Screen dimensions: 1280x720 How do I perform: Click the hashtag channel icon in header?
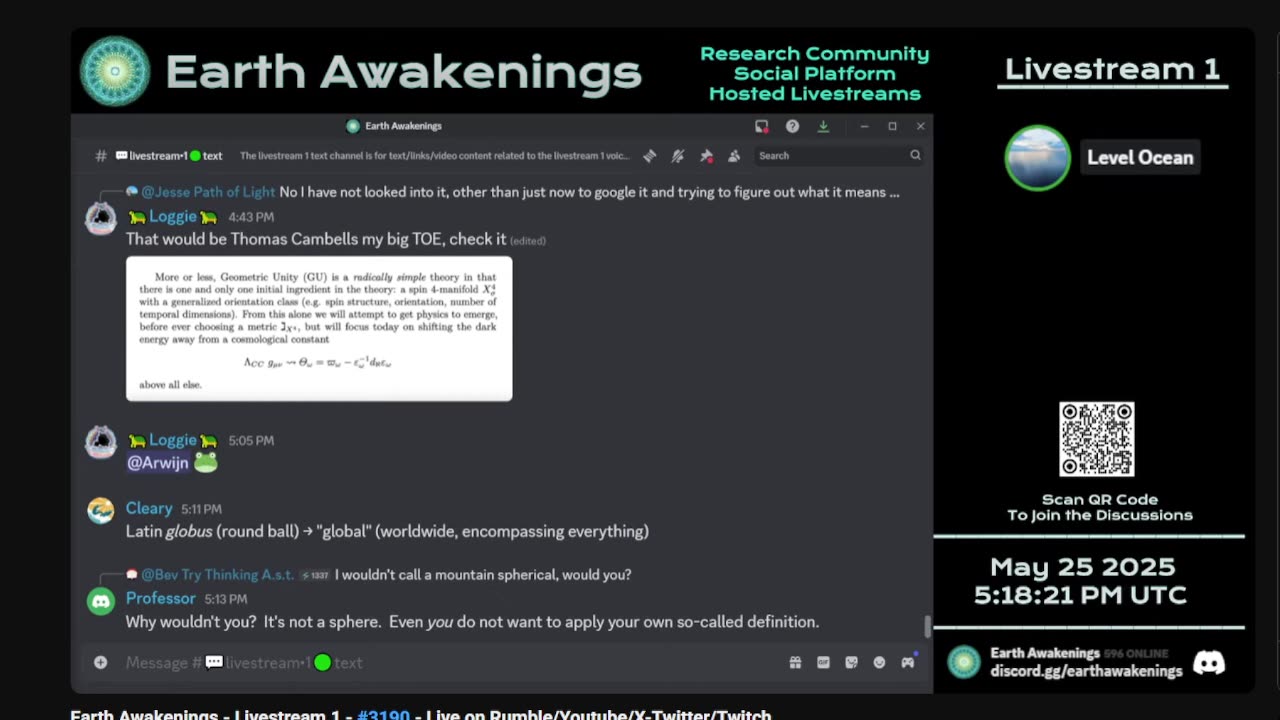pos(101,156)
